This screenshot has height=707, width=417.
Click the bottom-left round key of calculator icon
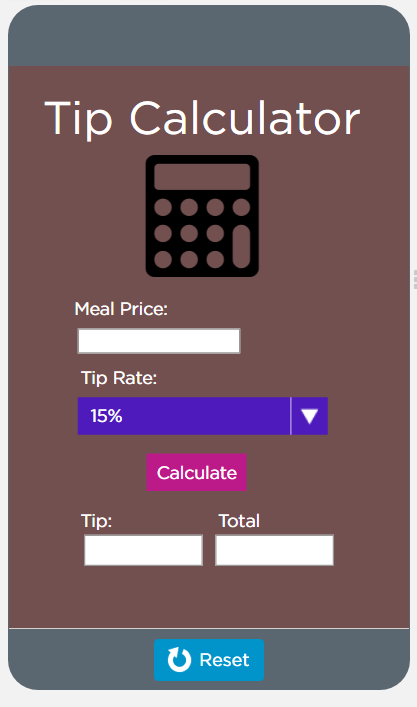[x=163, y=260]
